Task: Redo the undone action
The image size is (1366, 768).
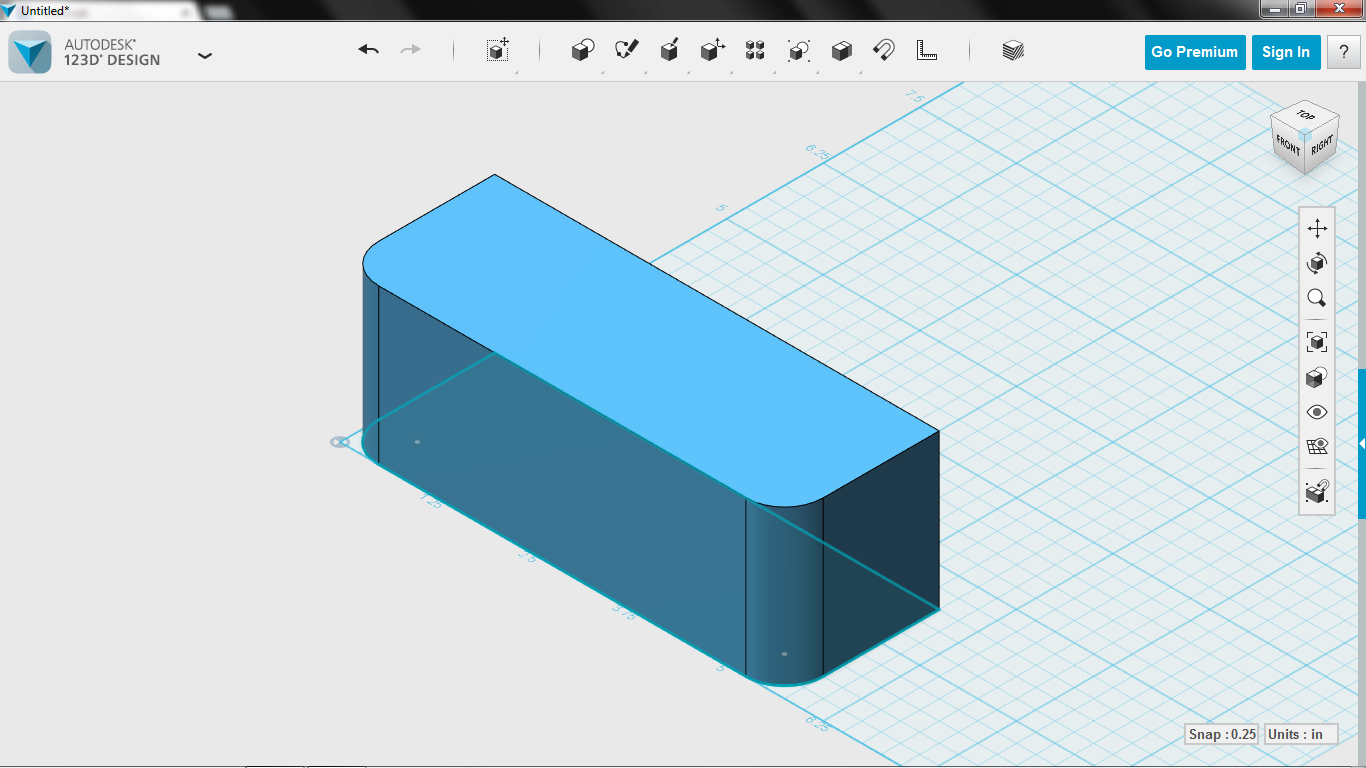Action: click(410, 50)
